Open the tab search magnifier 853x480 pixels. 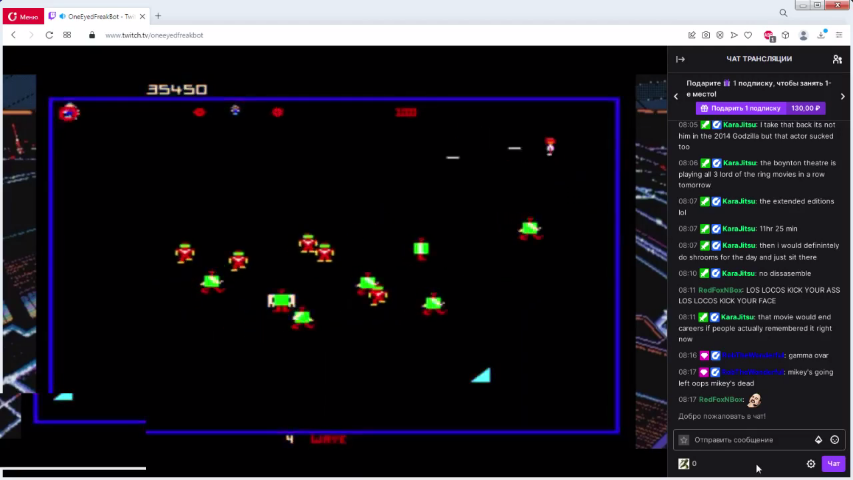click(x=783, y=13)
